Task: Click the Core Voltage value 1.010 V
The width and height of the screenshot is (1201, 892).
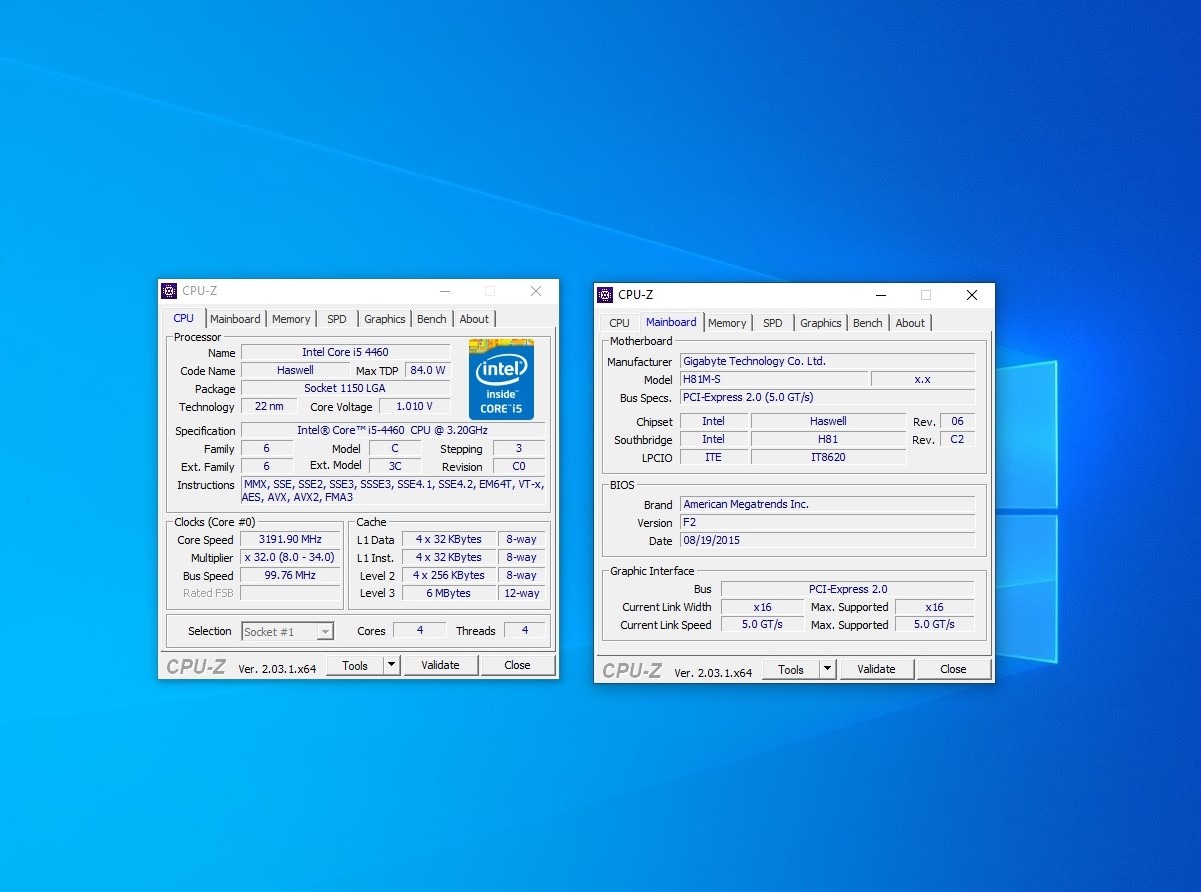Action: 414,406
